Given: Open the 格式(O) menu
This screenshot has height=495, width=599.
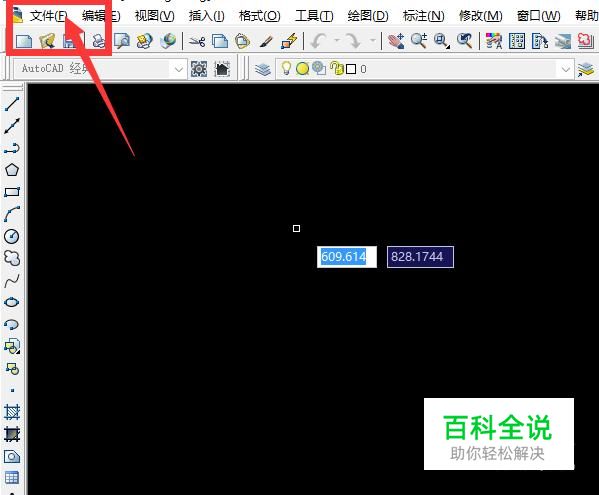Looking at the screenshot, I should click(259, 16).
